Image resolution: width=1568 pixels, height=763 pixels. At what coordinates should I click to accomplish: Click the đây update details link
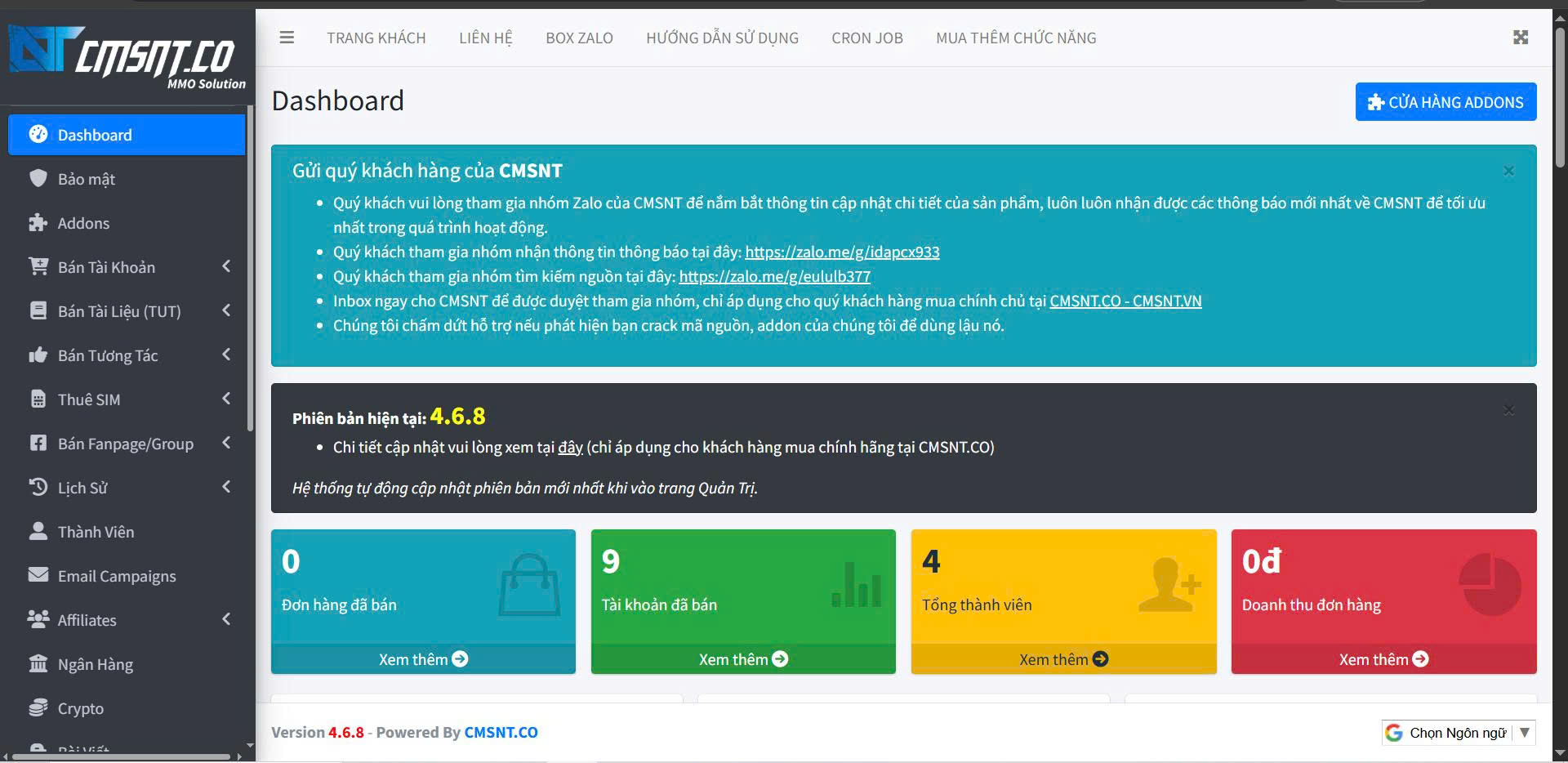[x=570, y=447]
